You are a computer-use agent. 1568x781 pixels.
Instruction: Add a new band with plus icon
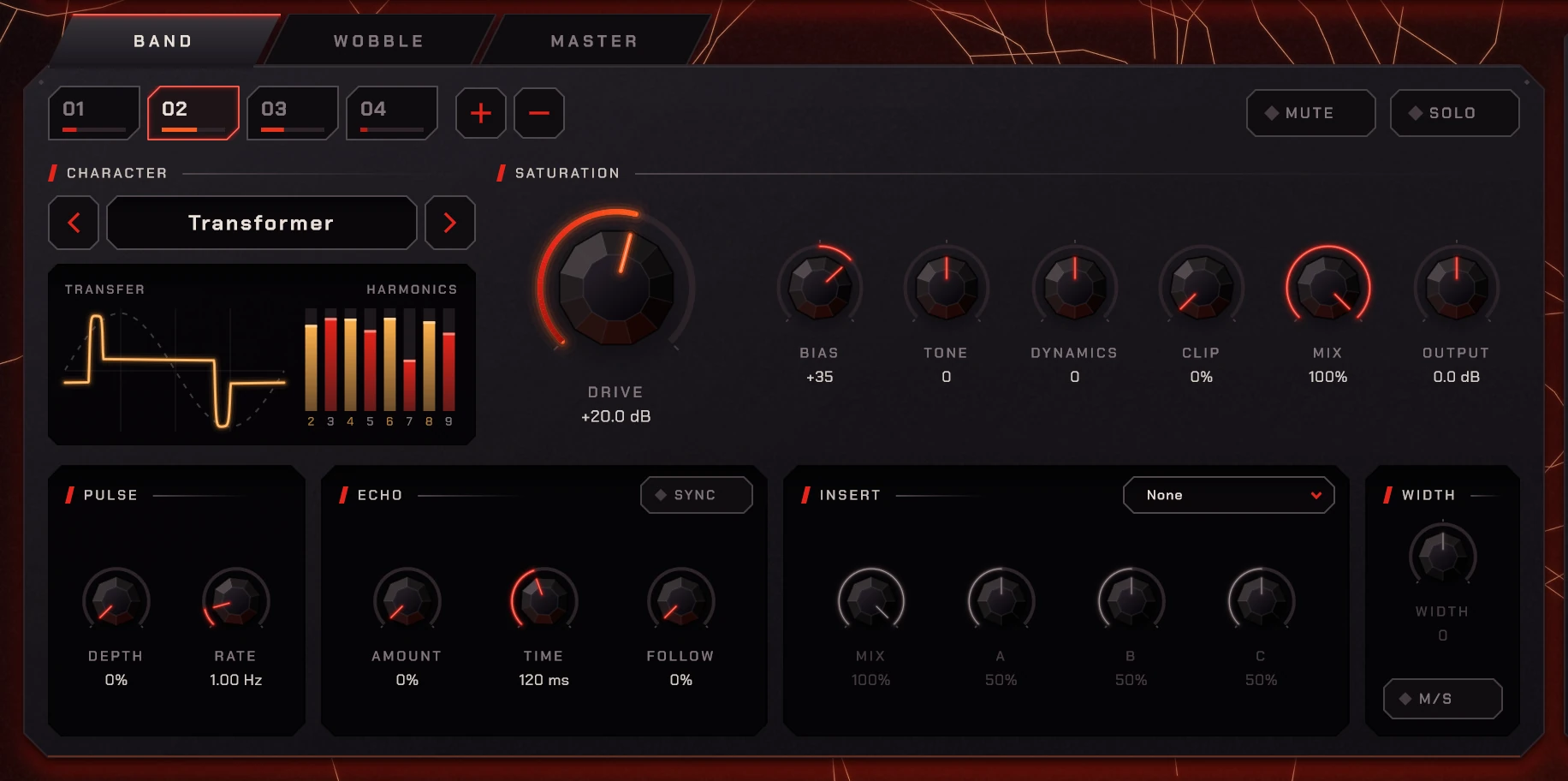click(x=481, y=113)
